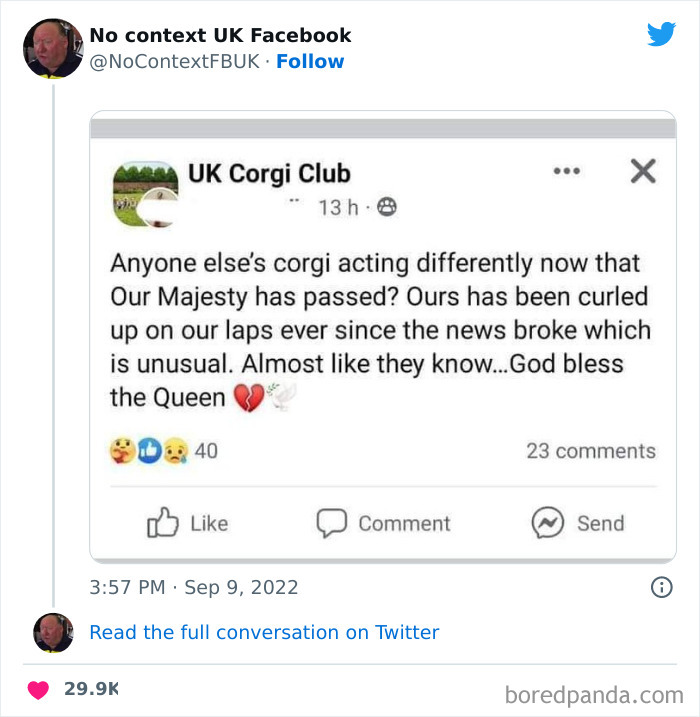Click the public audience globe icon
Image resolution: width=700 pixels, height=717 pixels.
coord(386,207)
